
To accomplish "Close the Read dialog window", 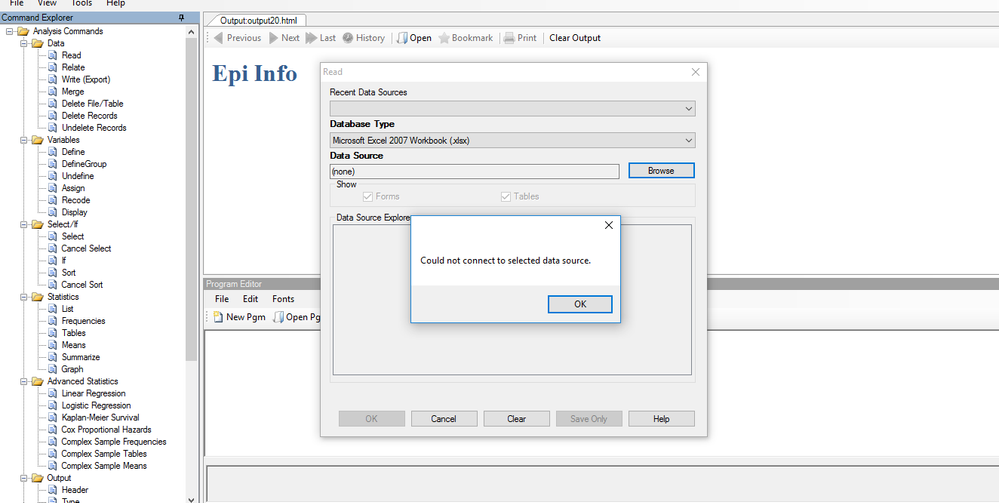I will pos(696,72).
